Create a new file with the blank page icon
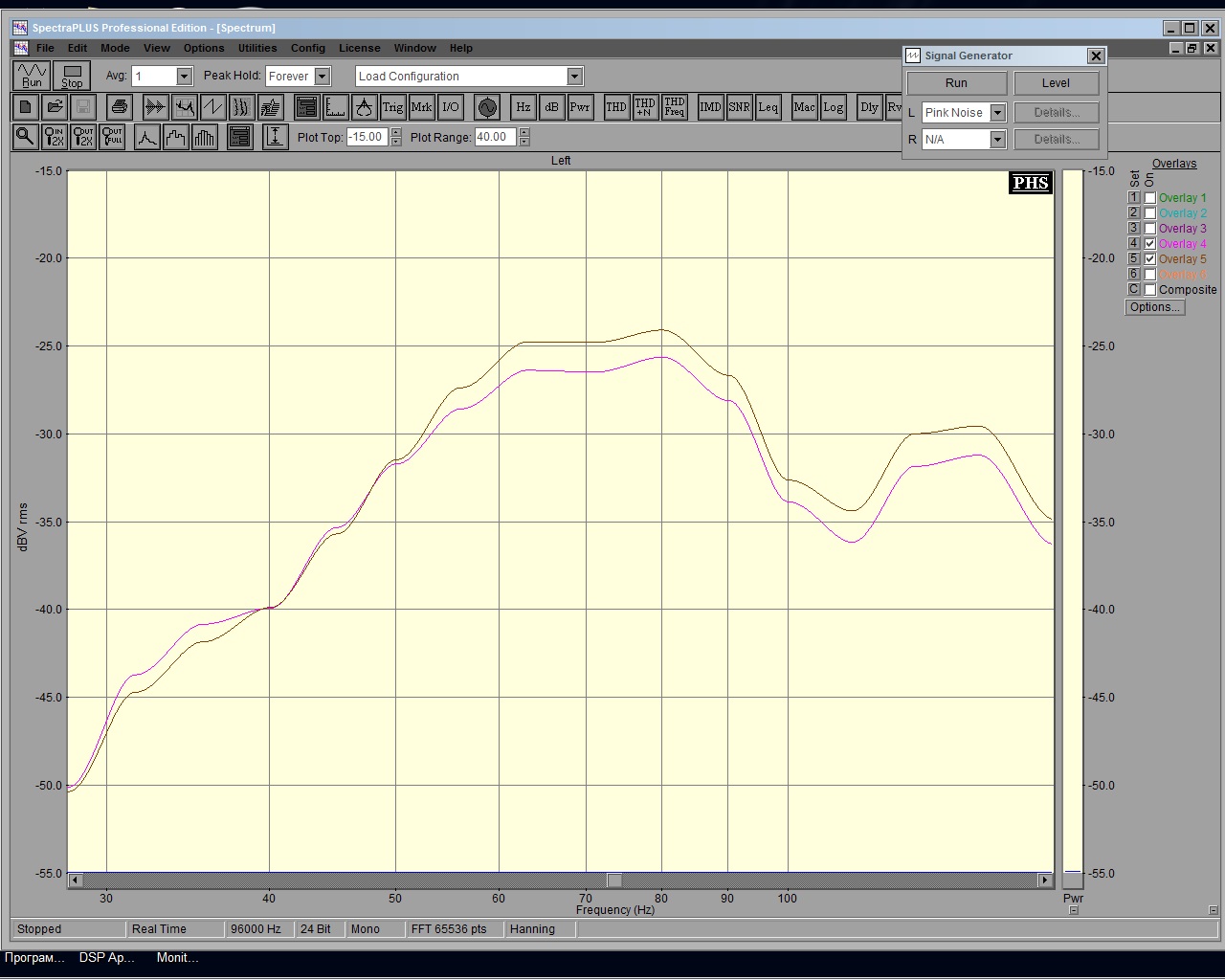 coord(26,107)
